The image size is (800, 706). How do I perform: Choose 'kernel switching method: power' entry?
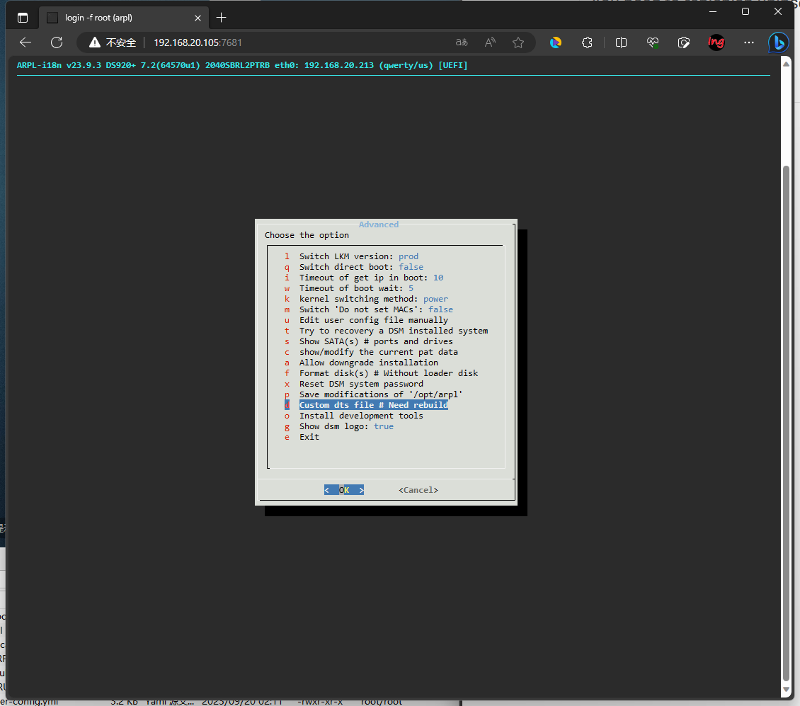pos(373,299)
